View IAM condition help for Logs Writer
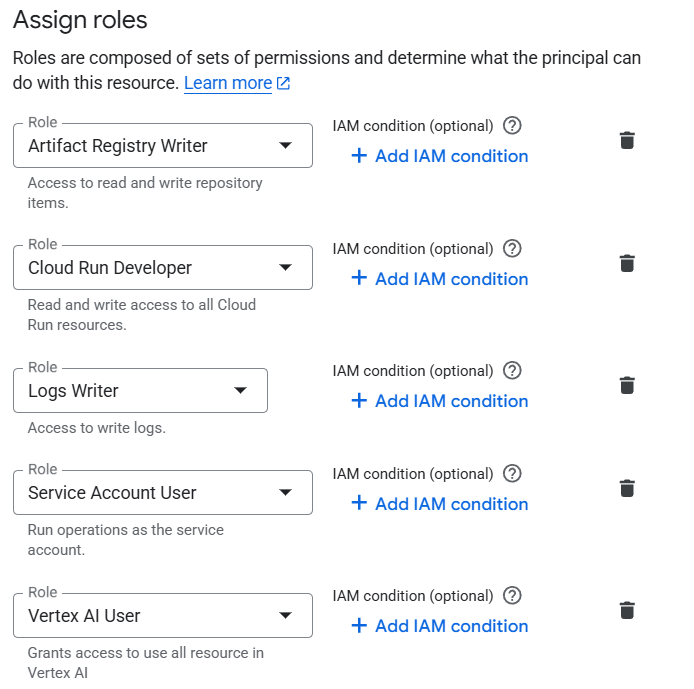694x689 pixels. [512, 371]
